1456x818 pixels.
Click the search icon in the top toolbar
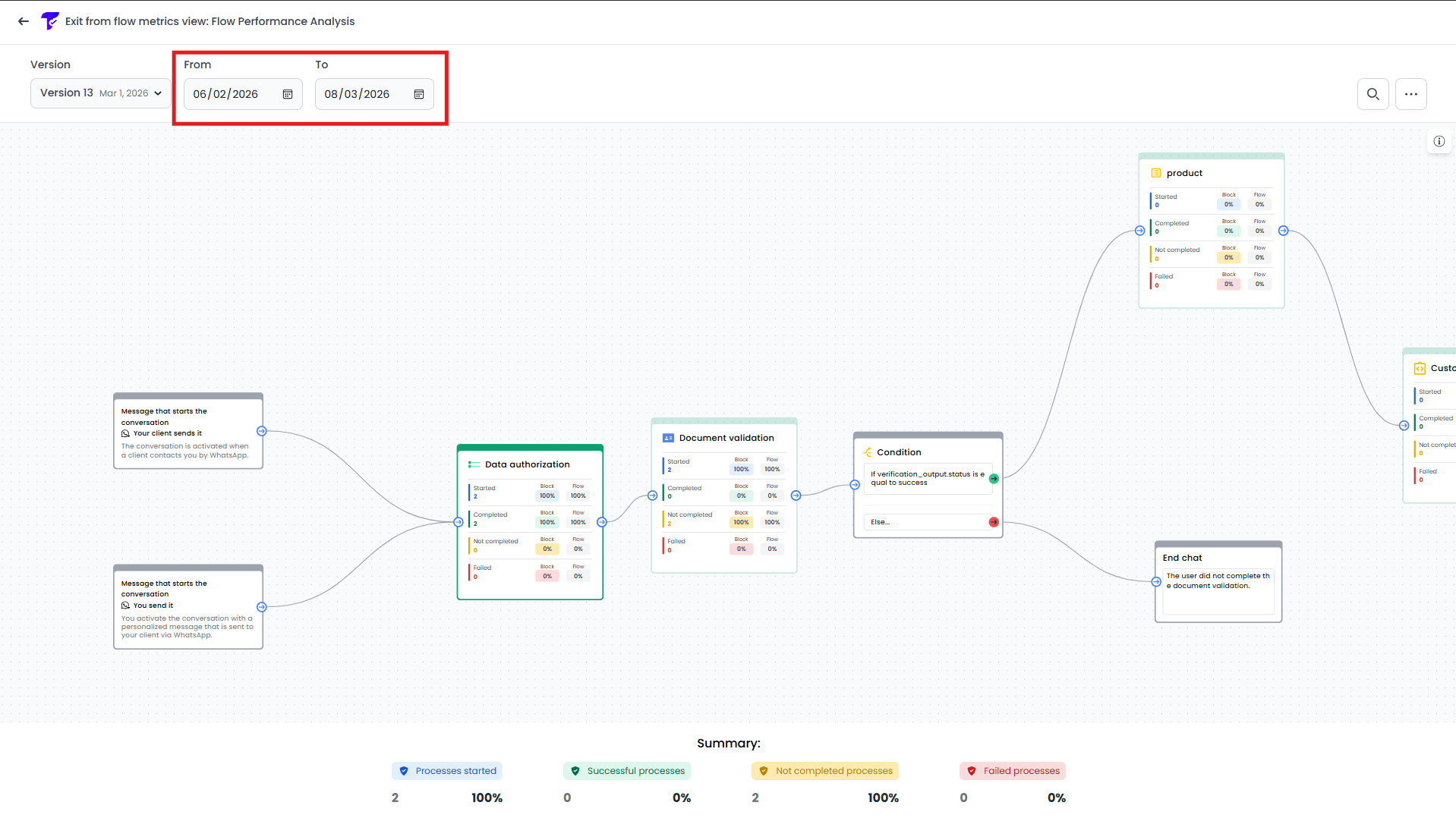(1372, 94)
